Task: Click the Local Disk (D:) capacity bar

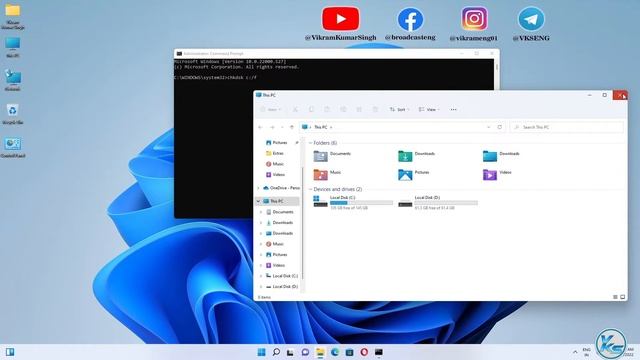Action: click(446, 202)
